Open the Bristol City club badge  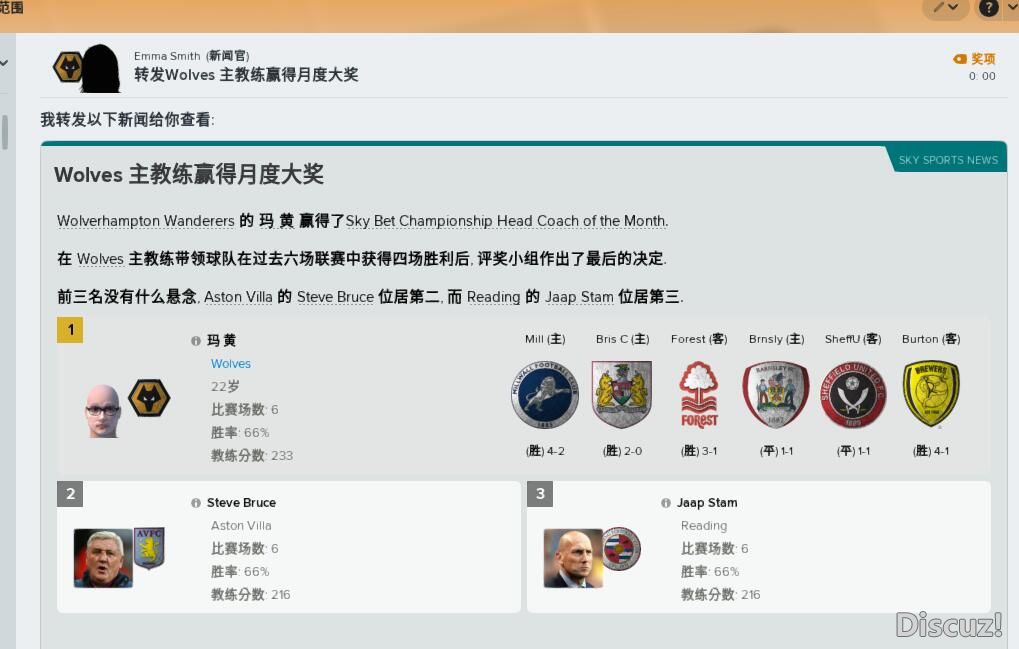[622, 394]
